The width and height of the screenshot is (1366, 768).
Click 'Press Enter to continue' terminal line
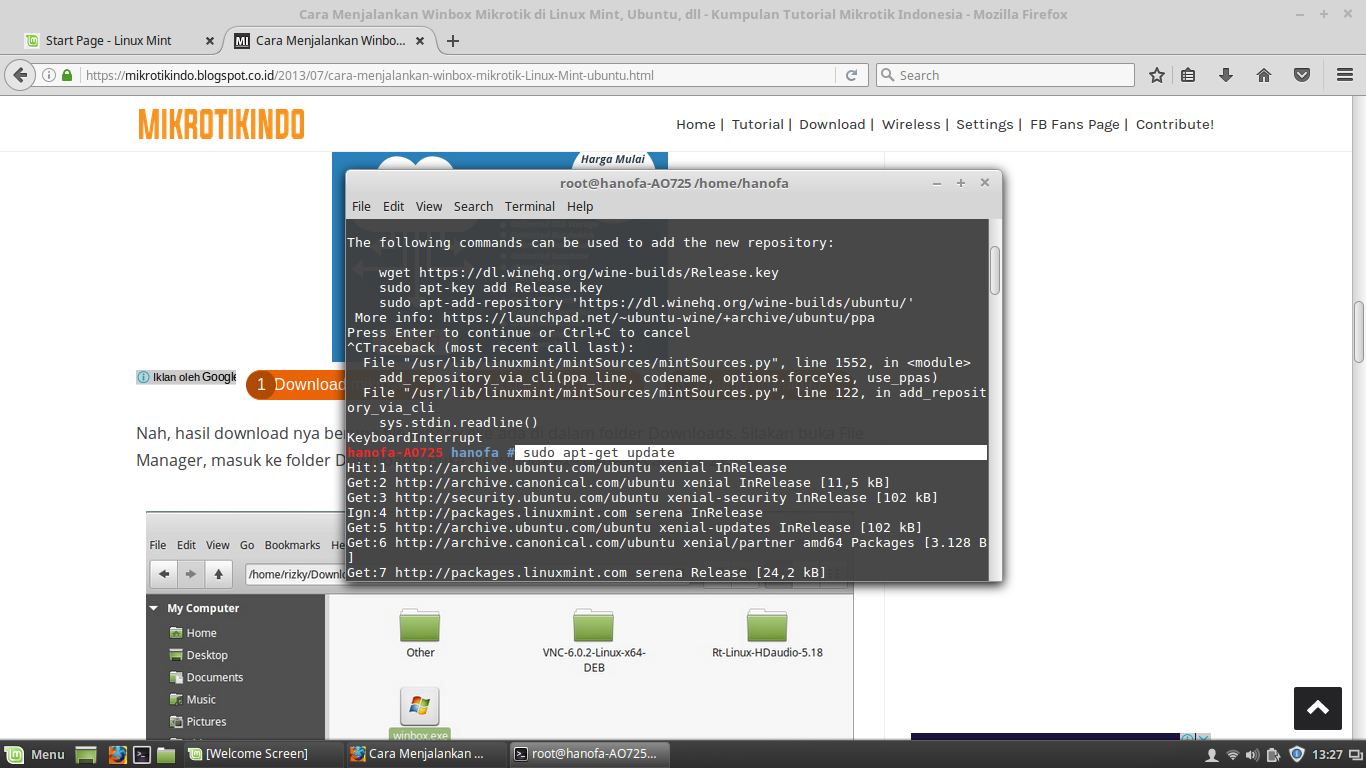(519, 333)
